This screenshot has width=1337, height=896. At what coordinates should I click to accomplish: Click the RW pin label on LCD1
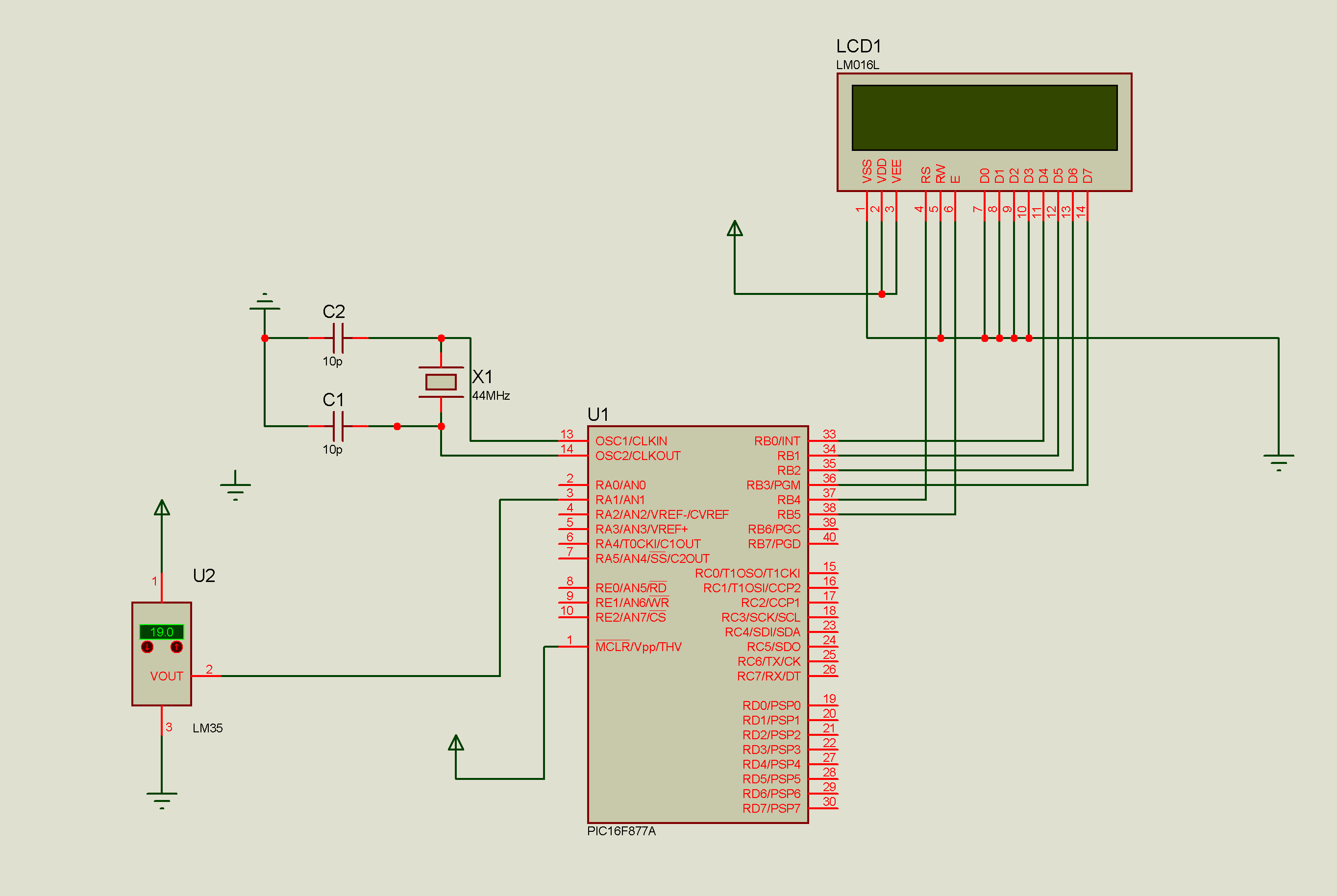(x=941, y=174)
